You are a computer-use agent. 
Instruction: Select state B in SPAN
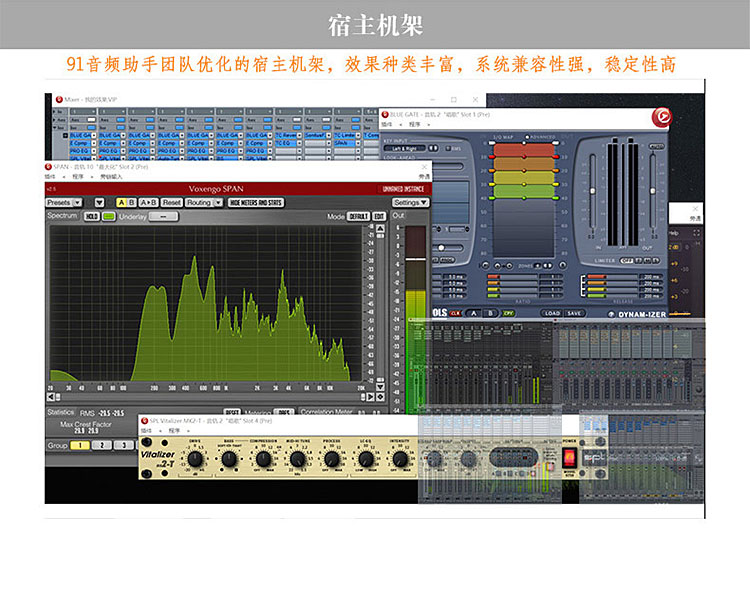tap(132, 202)
